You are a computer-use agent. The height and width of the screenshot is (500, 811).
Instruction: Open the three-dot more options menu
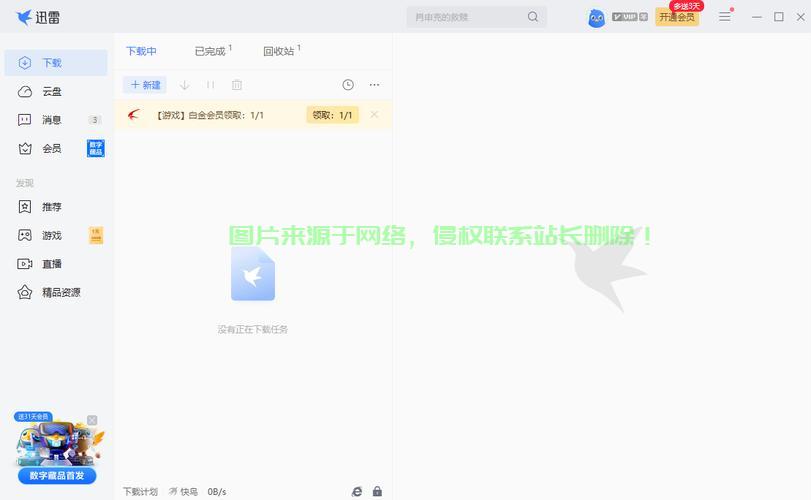pos(374,85)
